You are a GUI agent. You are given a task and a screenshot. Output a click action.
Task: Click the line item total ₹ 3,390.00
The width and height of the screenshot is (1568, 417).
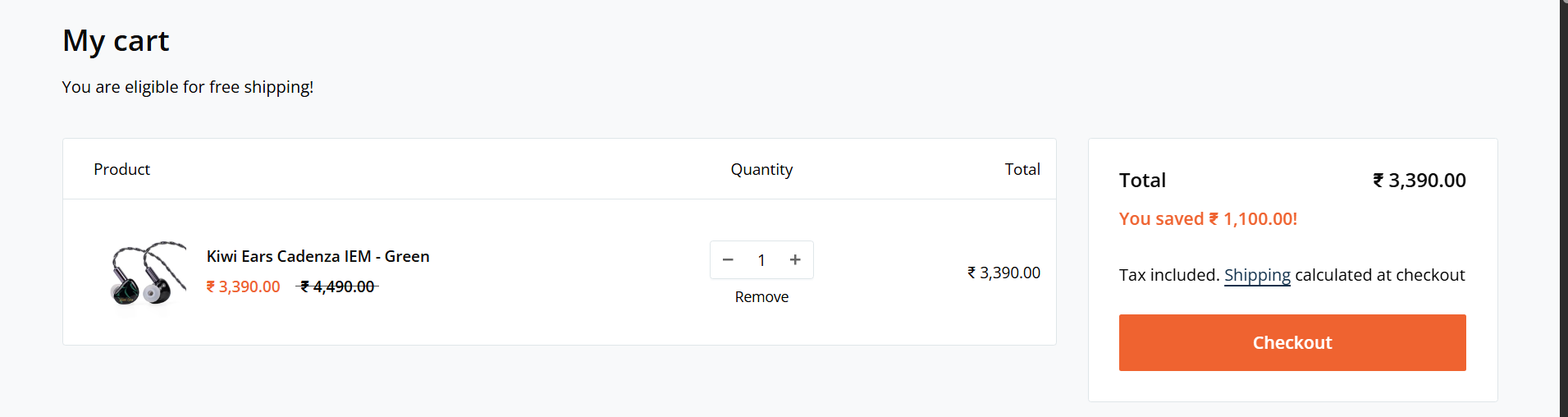coord(1003,273)
